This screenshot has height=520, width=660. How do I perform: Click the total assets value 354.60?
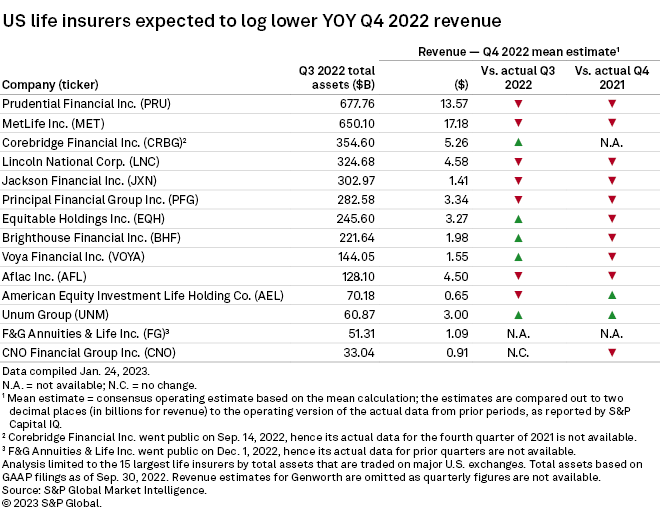355,143
